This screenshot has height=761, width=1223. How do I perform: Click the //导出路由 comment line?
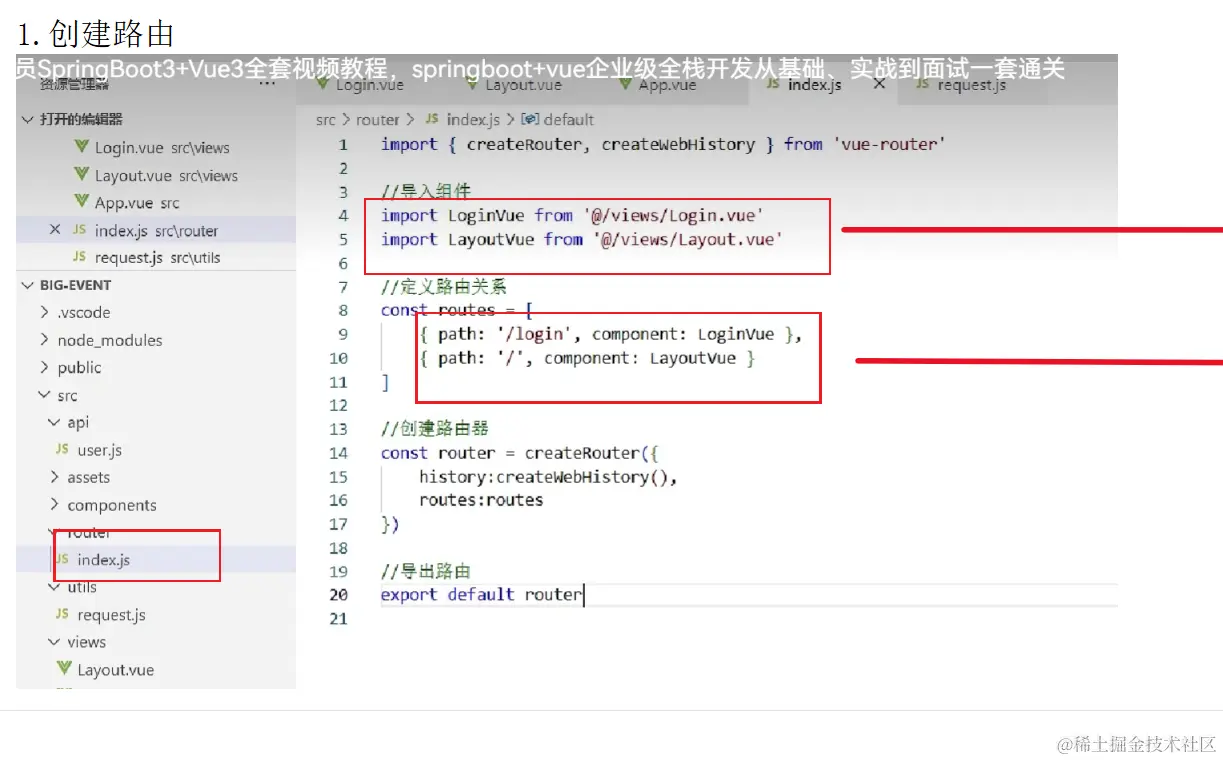point(426,572)
